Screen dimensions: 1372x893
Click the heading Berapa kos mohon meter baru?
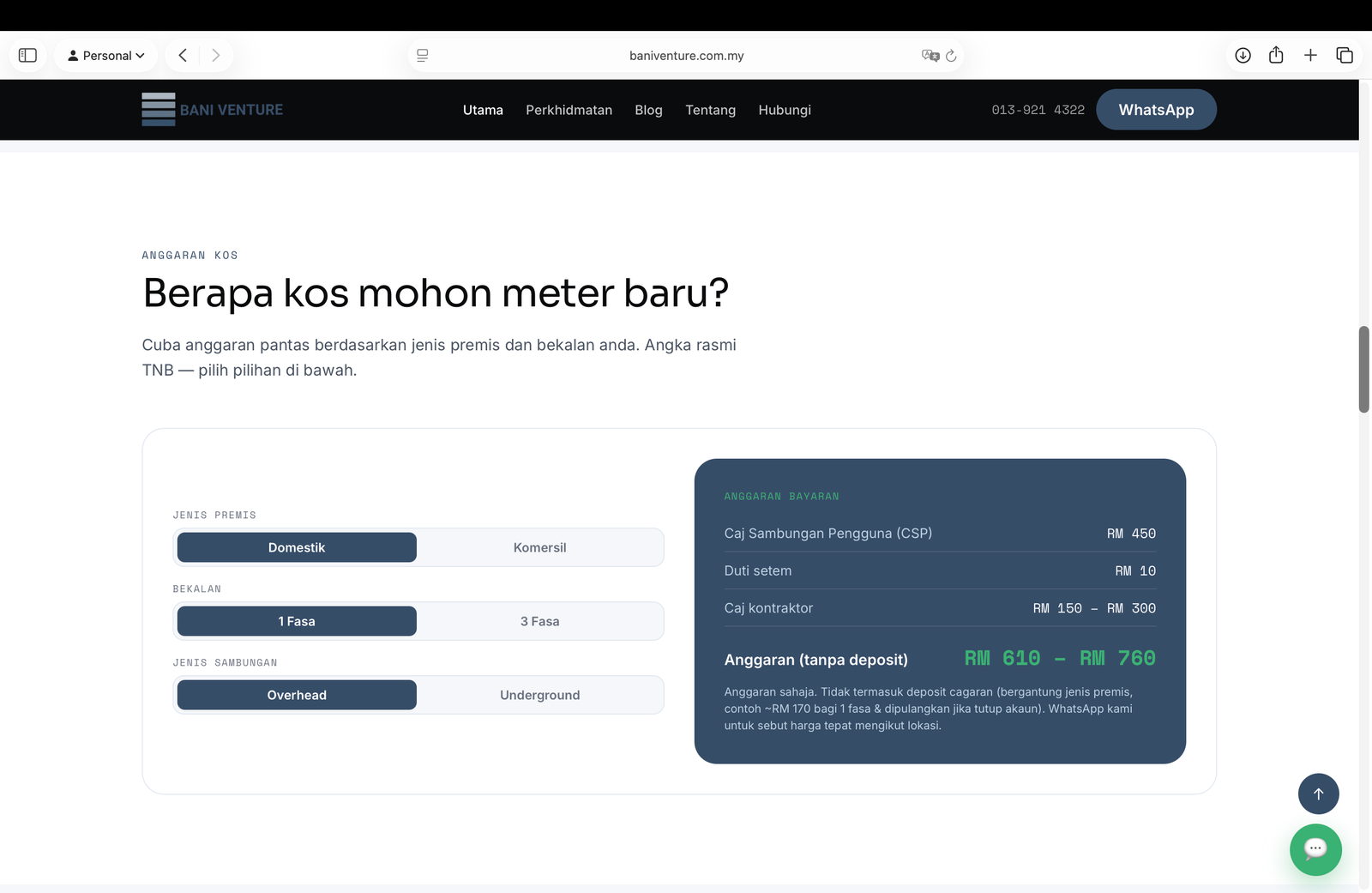436,293
